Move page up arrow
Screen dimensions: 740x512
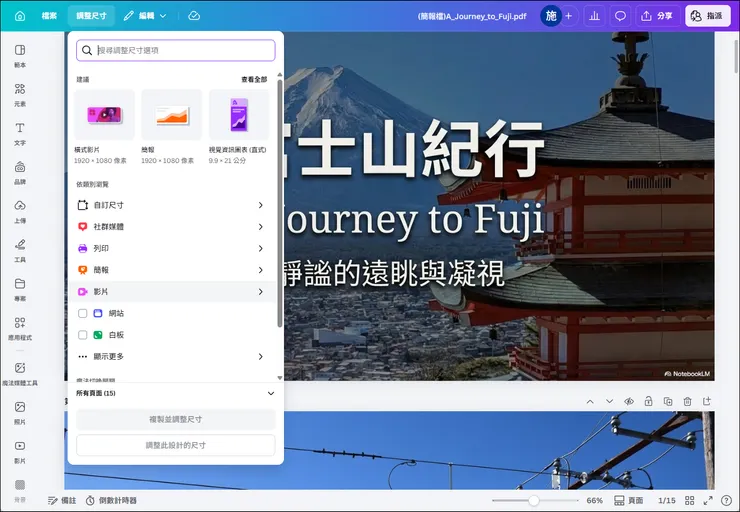click(x=590, y=402)
